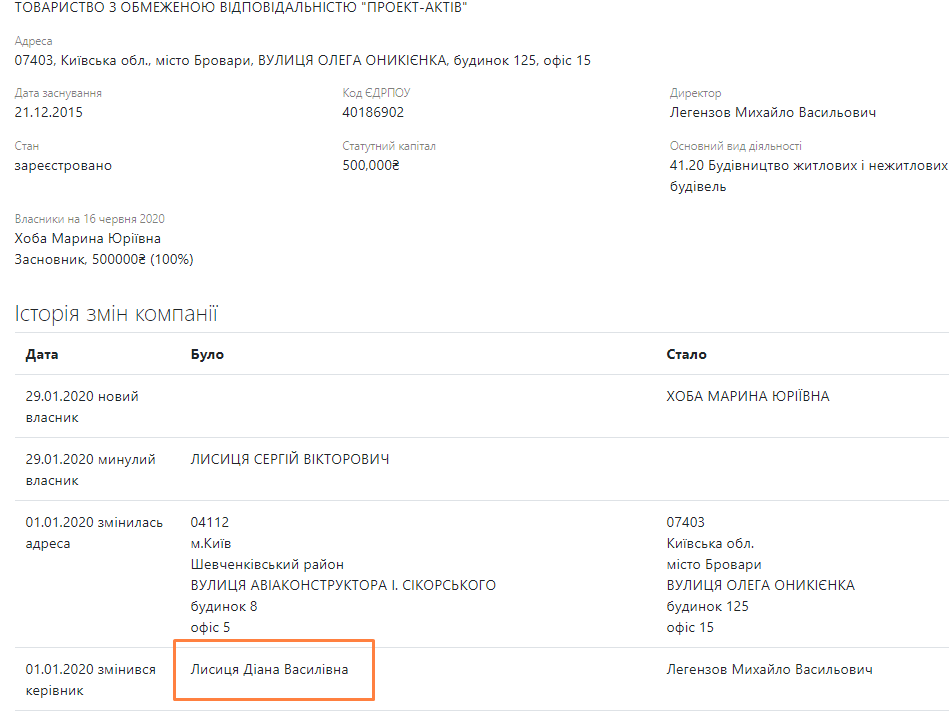Click the "Дата" column header
Viewport: 949px width, 711px height.
tap(42, 354)
